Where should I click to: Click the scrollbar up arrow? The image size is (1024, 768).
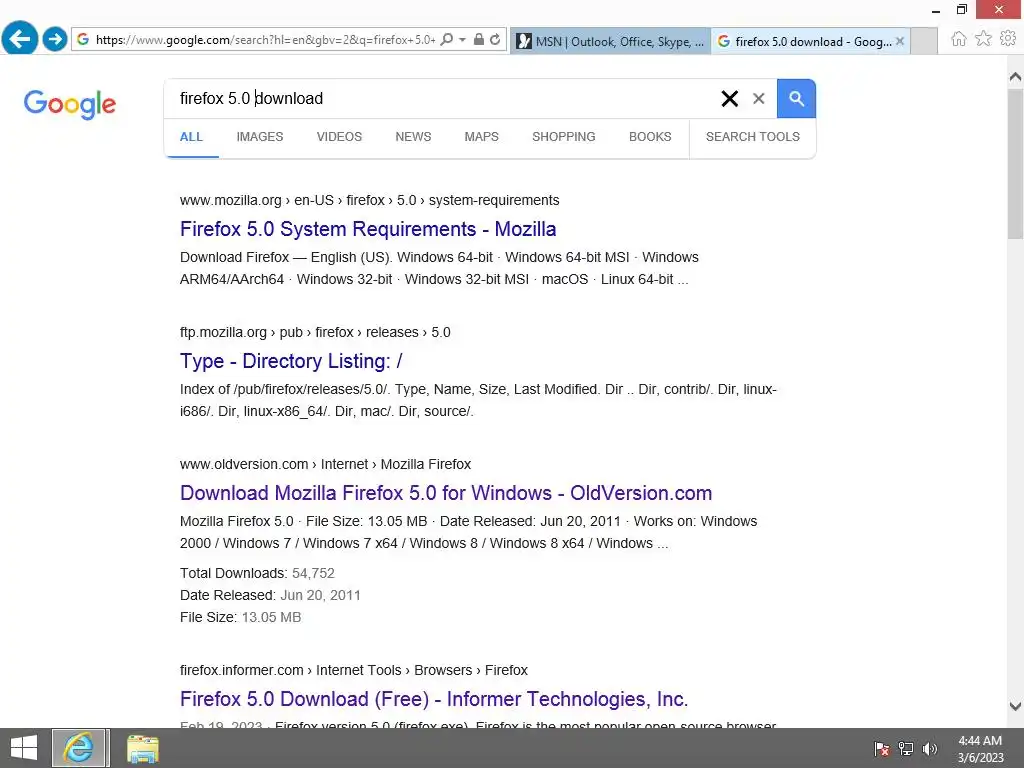[1016, 77]
